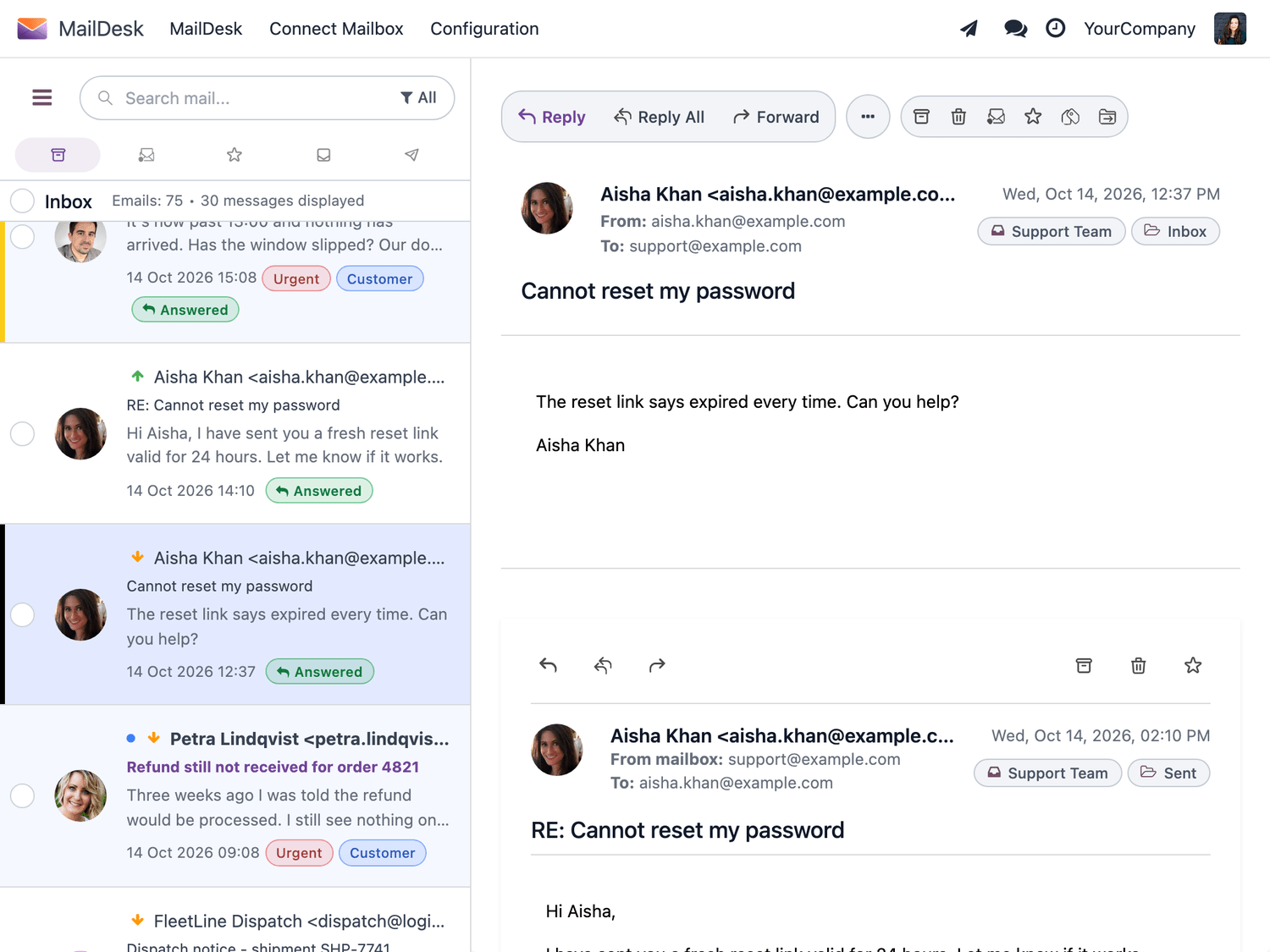
Task: Switch to the sent paper-plane tab
Action: pos(411,155)
